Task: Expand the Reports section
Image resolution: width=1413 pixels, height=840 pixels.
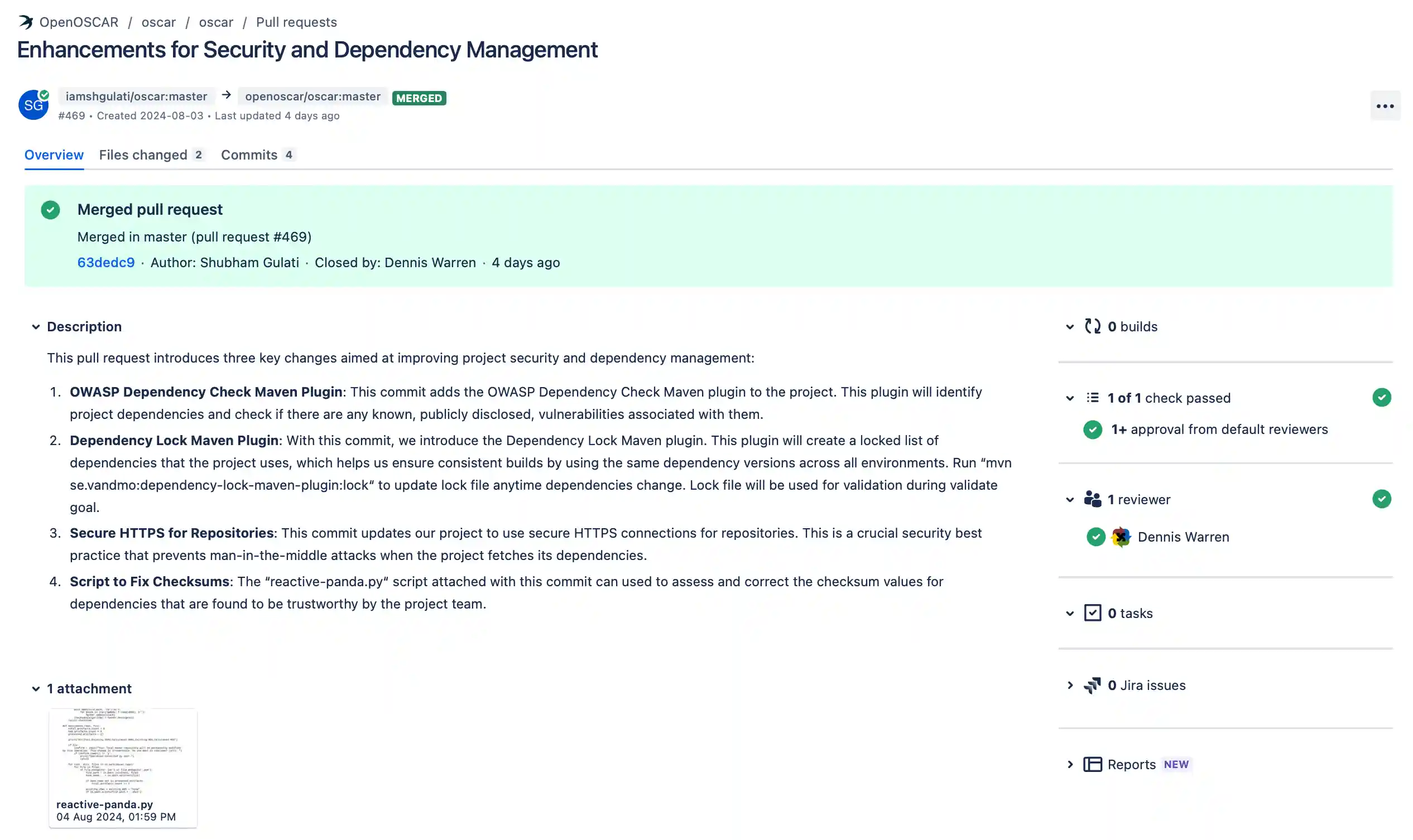Action: [1069, 764]
